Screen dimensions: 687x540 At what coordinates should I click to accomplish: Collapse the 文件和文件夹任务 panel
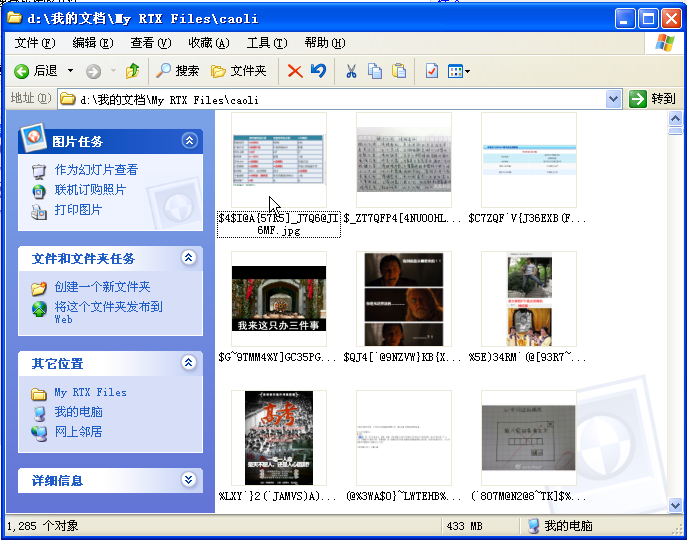[x=189, y=258]
